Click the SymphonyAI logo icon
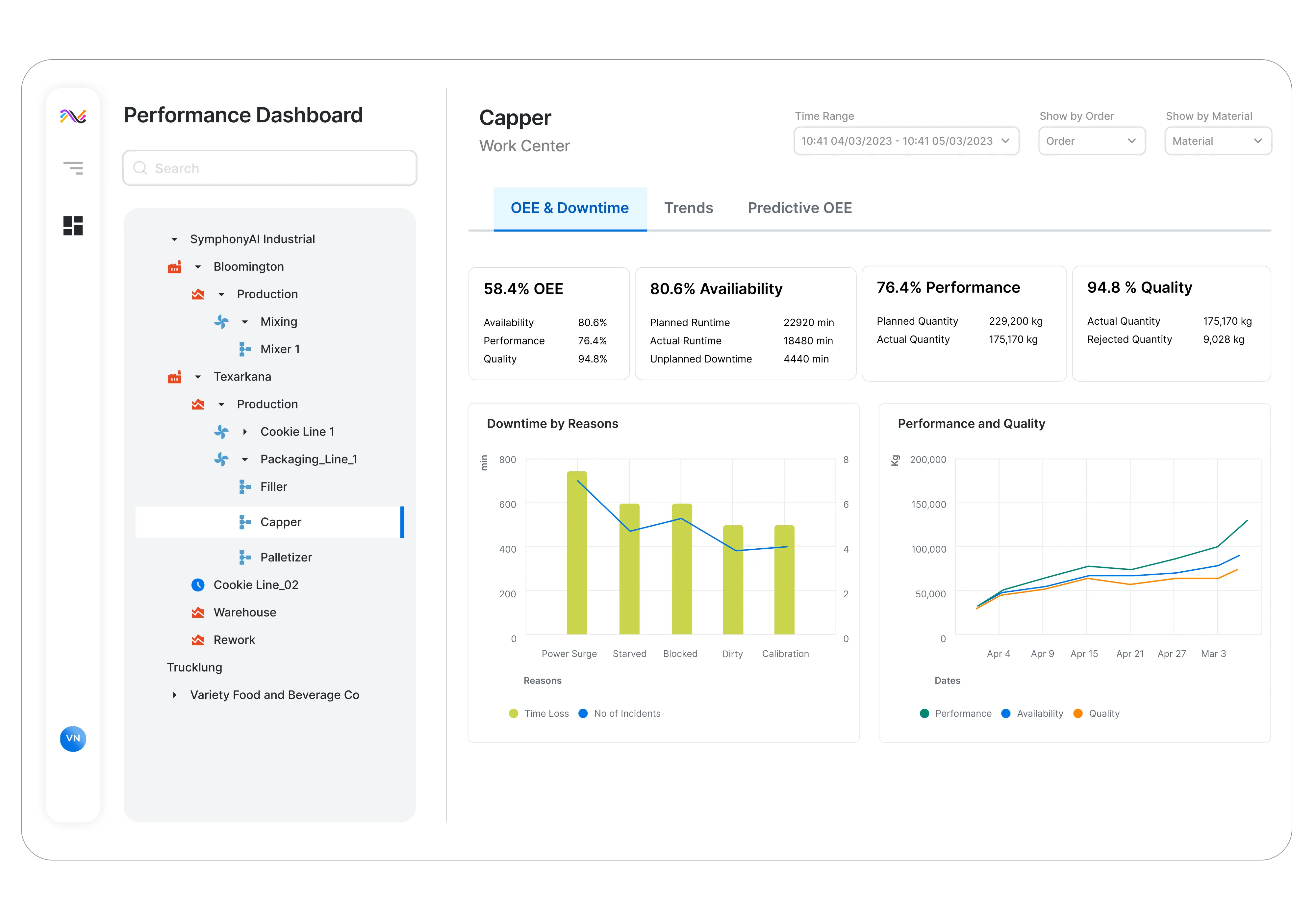 pos(73,116)
